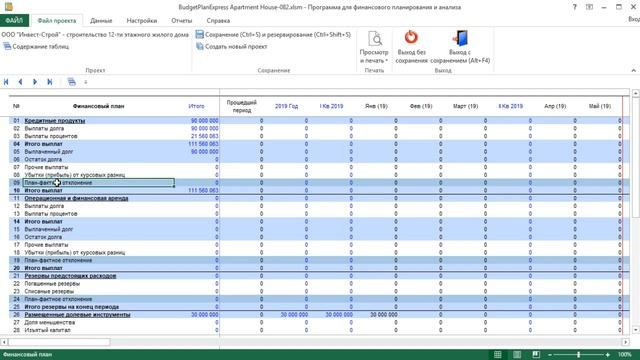The width and height of the screenshot is (640, 360).
Task: Click horizontal scrollbar left arrow
Action: [x=4, y=342]
